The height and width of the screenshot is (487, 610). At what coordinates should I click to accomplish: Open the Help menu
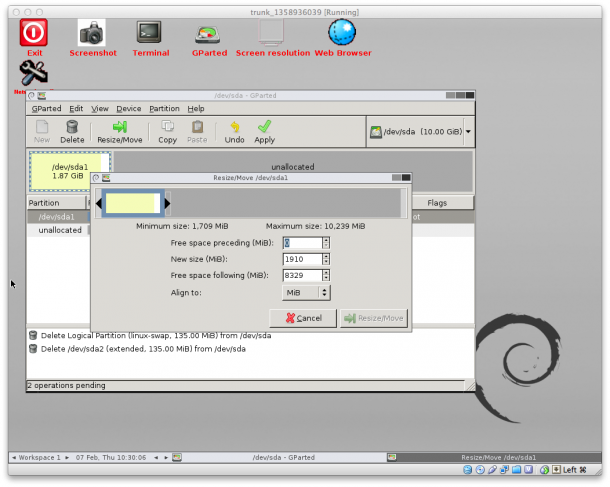coord(196,109)
